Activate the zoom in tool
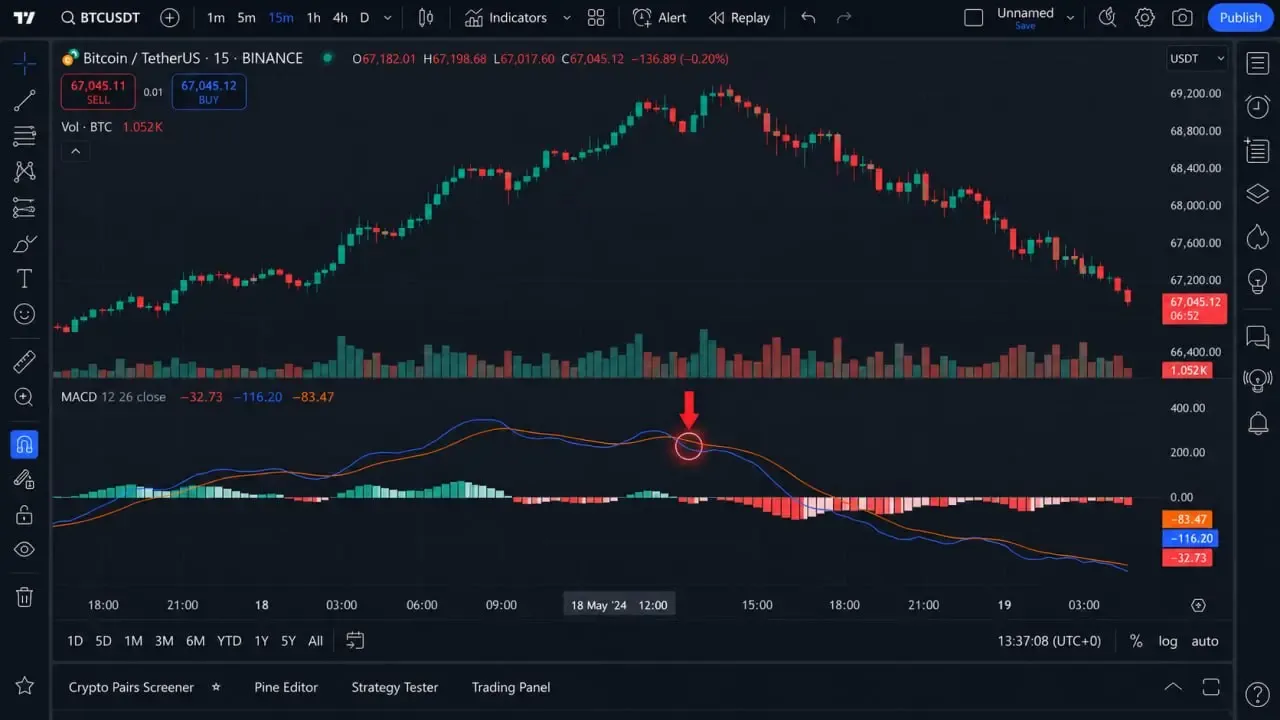This screenshot has width=1280, height=720. pyautogui.click(x=25, y=397)
